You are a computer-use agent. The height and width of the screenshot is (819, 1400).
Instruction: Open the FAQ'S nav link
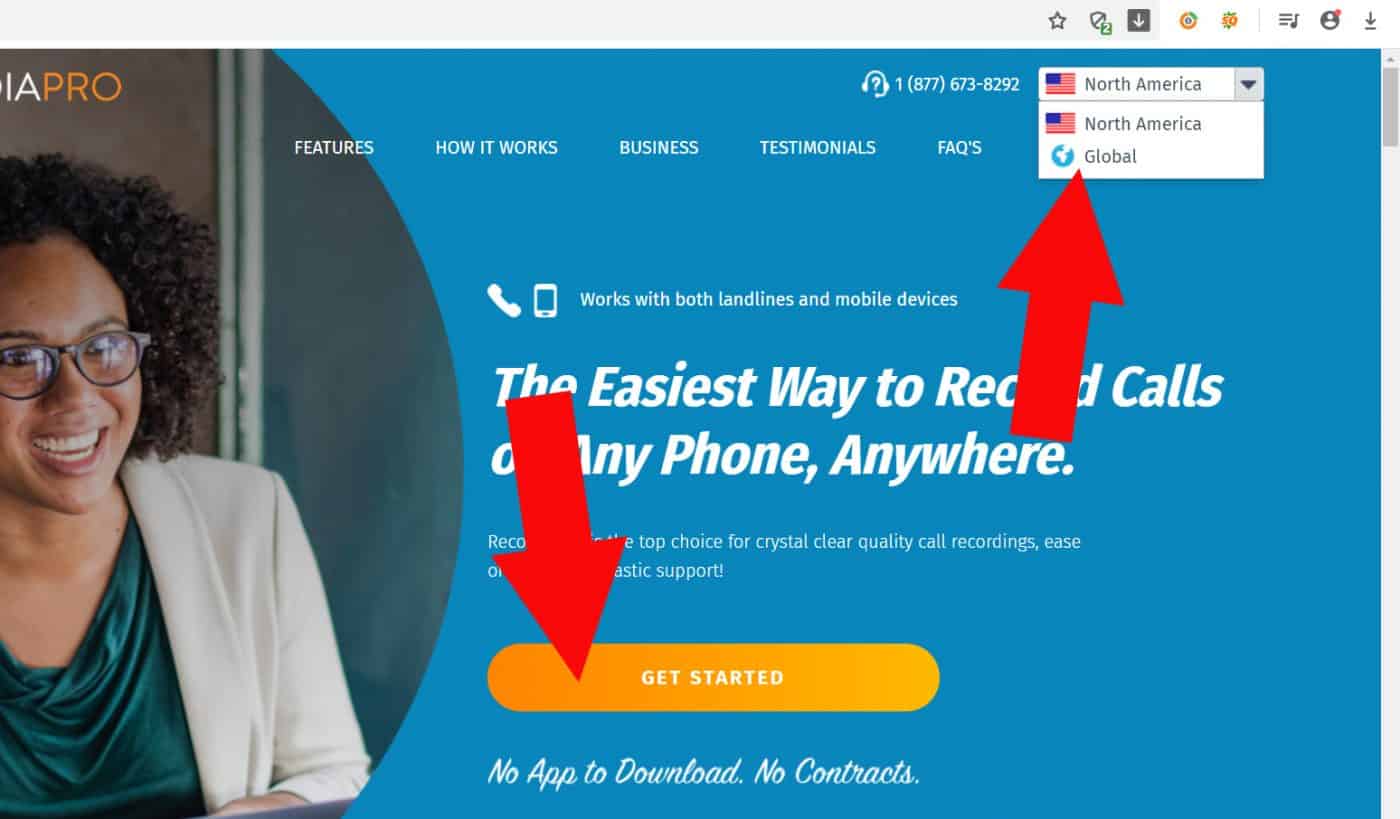click(960, 148)
